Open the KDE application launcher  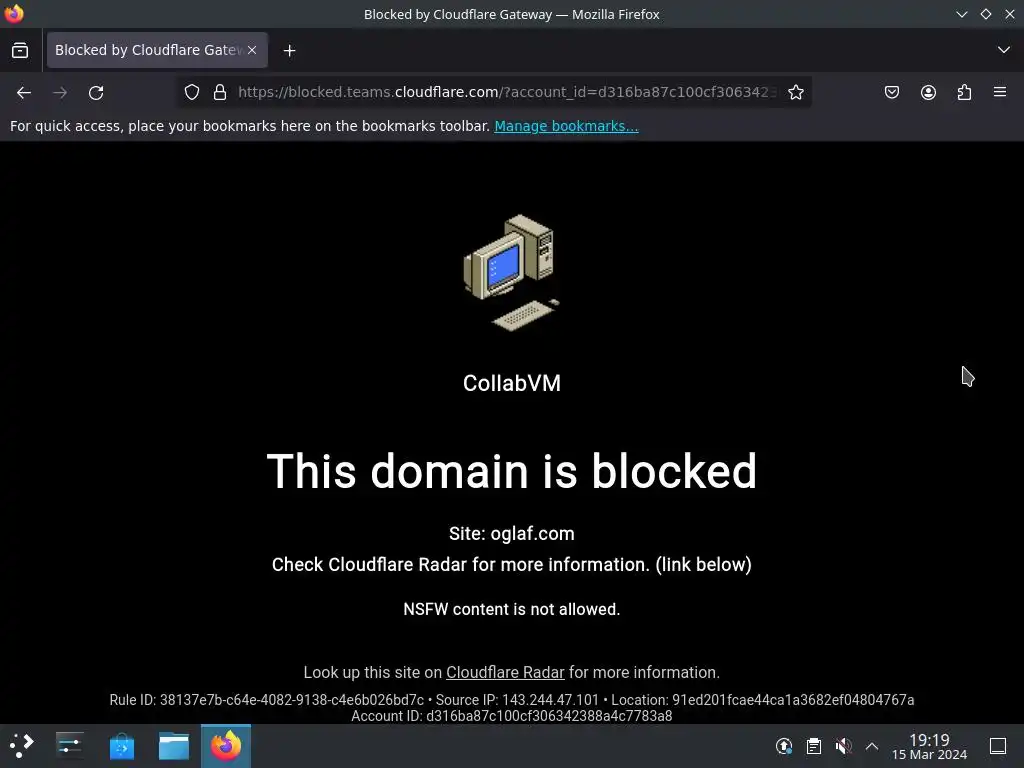[x=21, y=746]
